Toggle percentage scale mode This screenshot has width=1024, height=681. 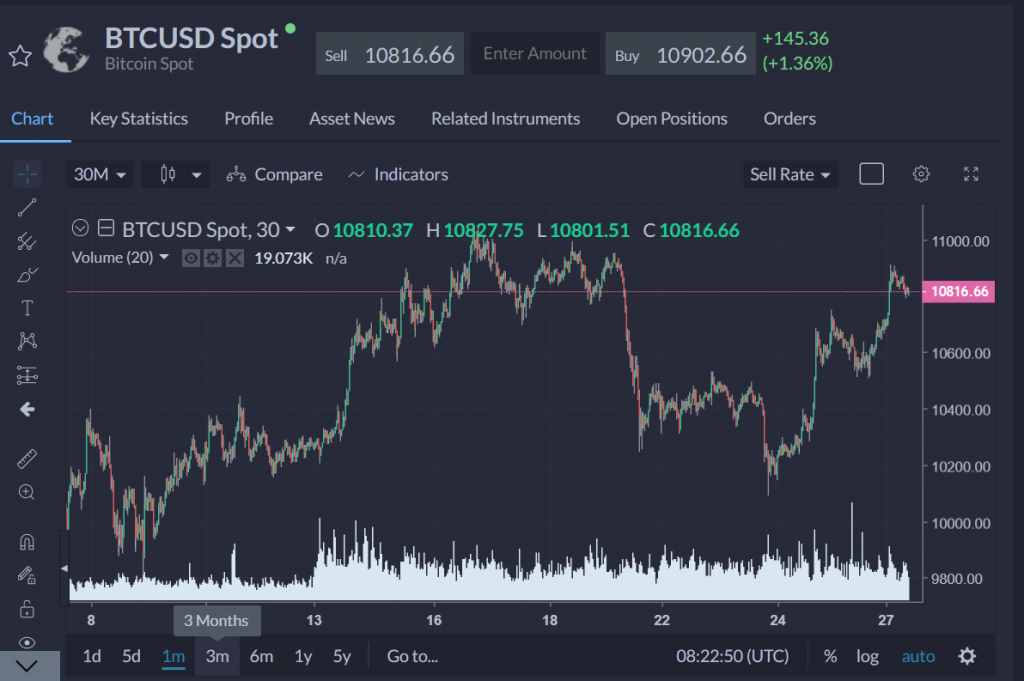click(x=830, y=656)
